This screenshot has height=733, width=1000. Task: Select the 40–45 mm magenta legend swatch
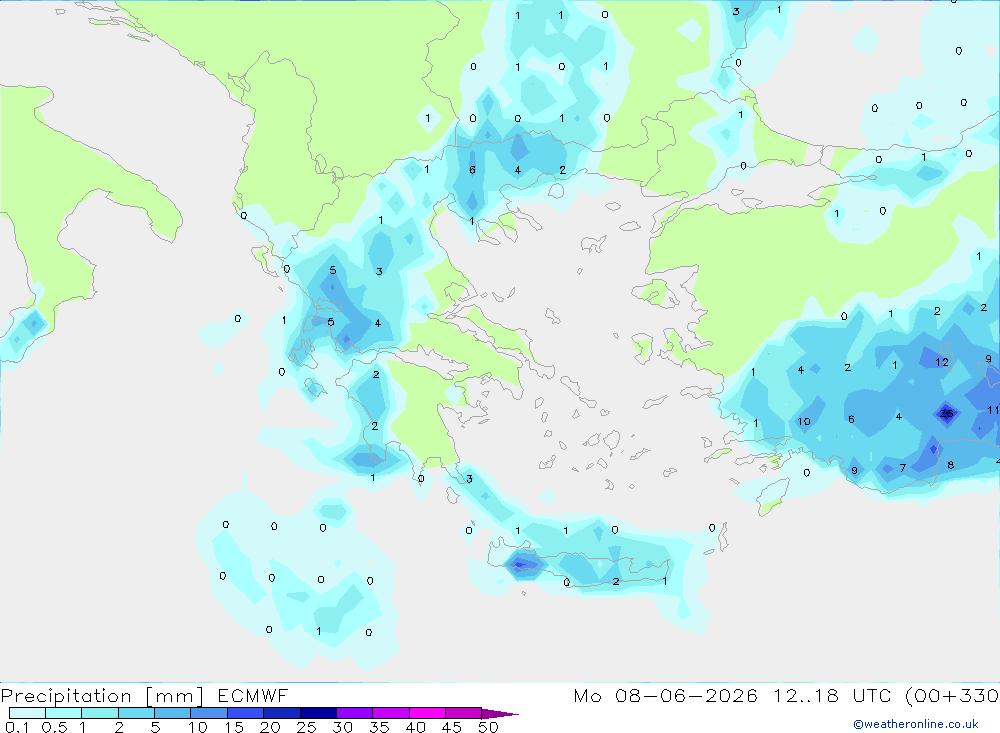click(x=427, y=713)
